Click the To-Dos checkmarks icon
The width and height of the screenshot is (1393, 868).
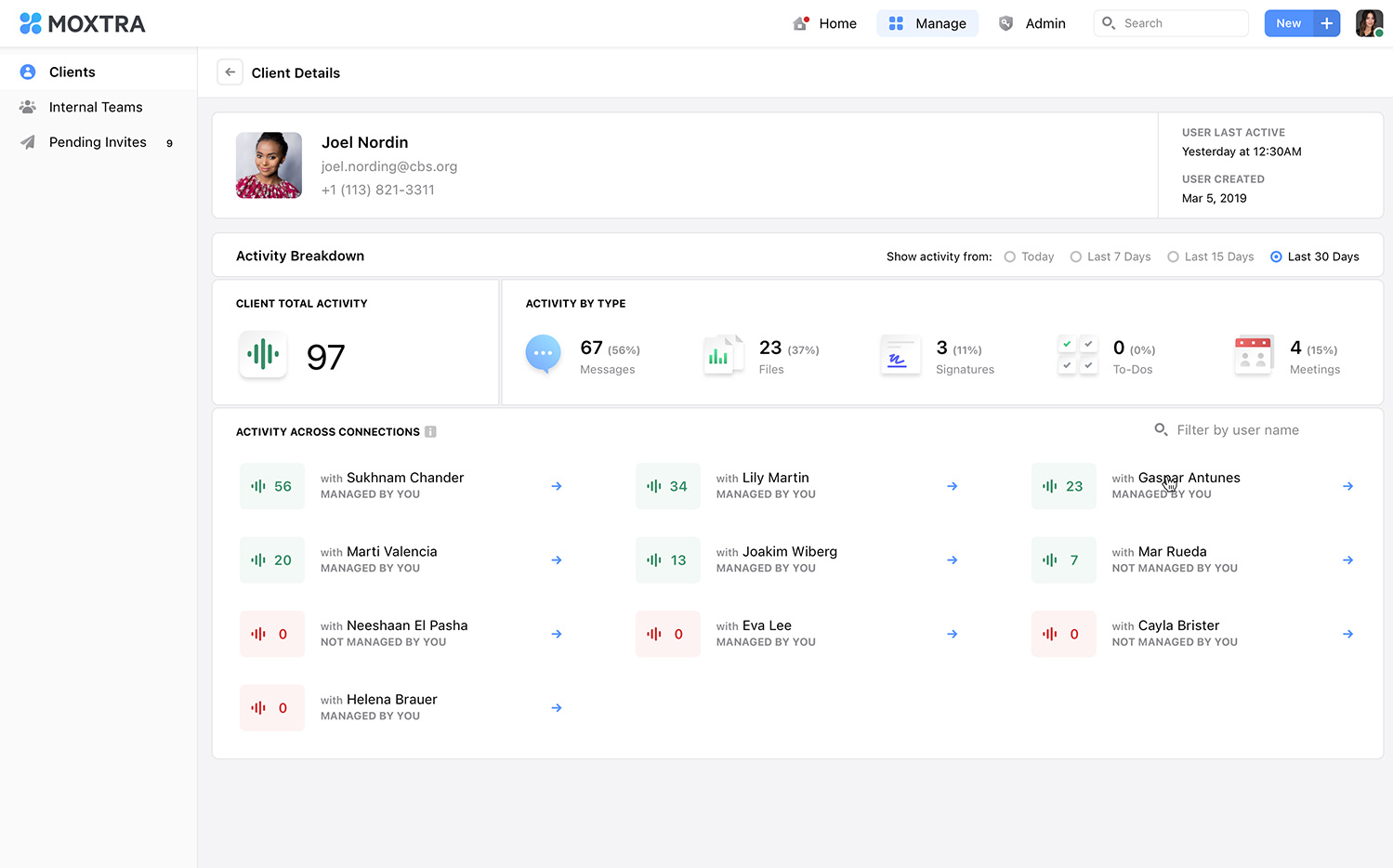tap(1076, 354)
